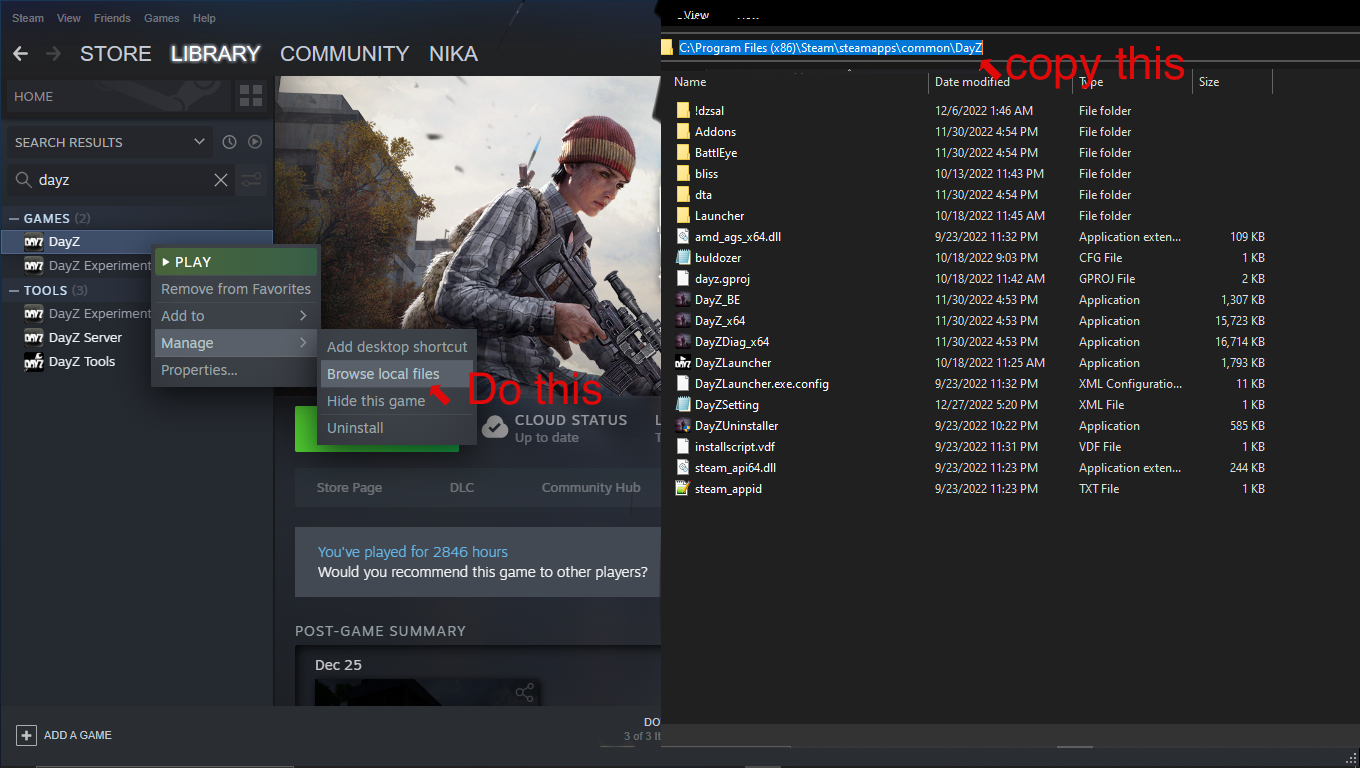The height and width of the screenshot is (768, 1360).
Task: Collapse the GAMES category
Action: pyautogui.click(x=14, y=219)
